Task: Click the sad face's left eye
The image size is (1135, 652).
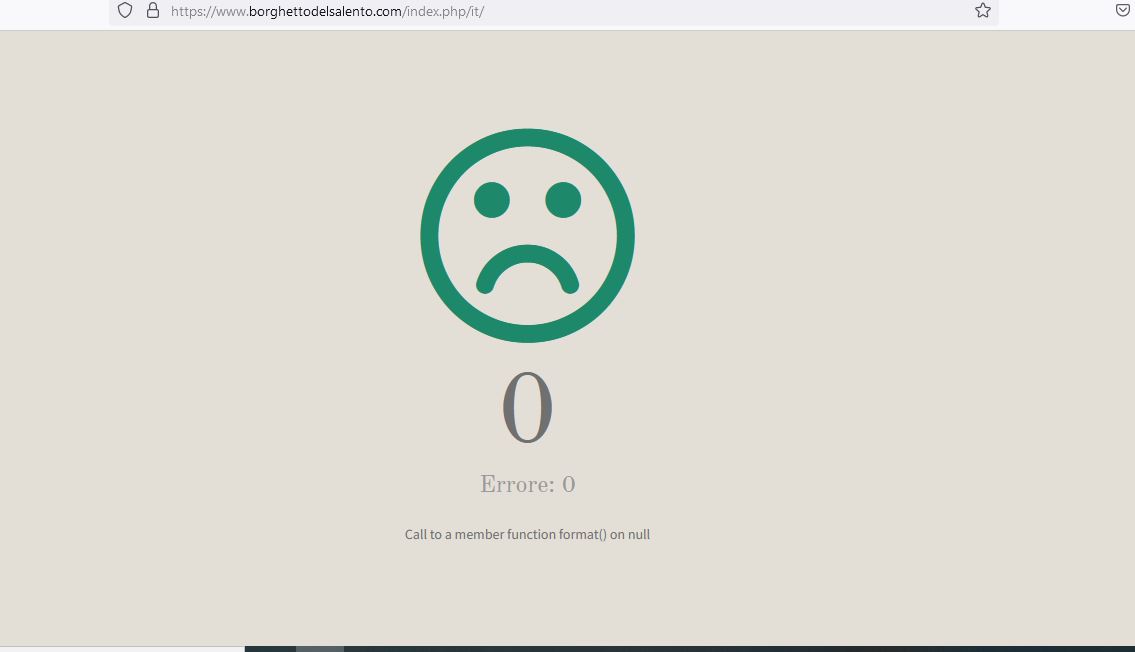Action: (x=492, y=200)
